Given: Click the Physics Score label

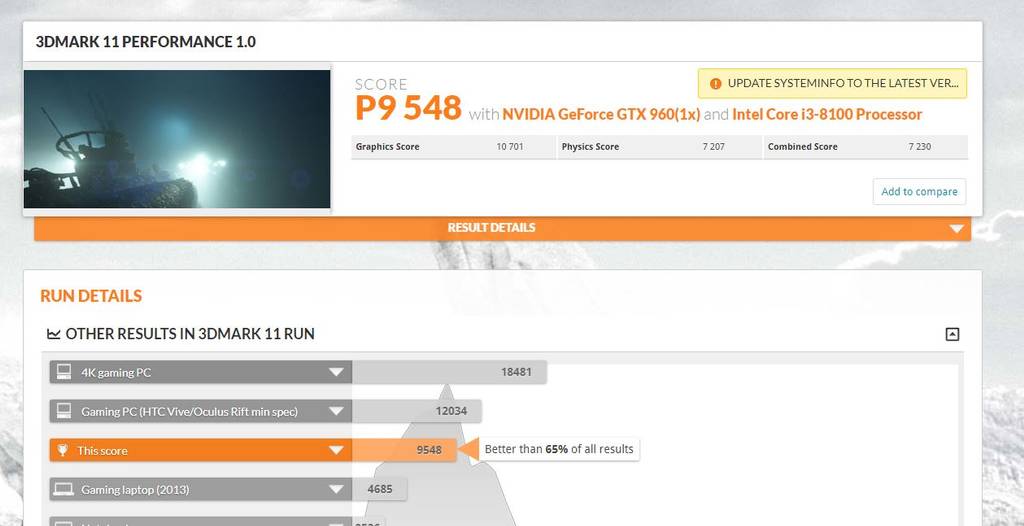Looking at the screenshot, I should [x=590, y=147].
